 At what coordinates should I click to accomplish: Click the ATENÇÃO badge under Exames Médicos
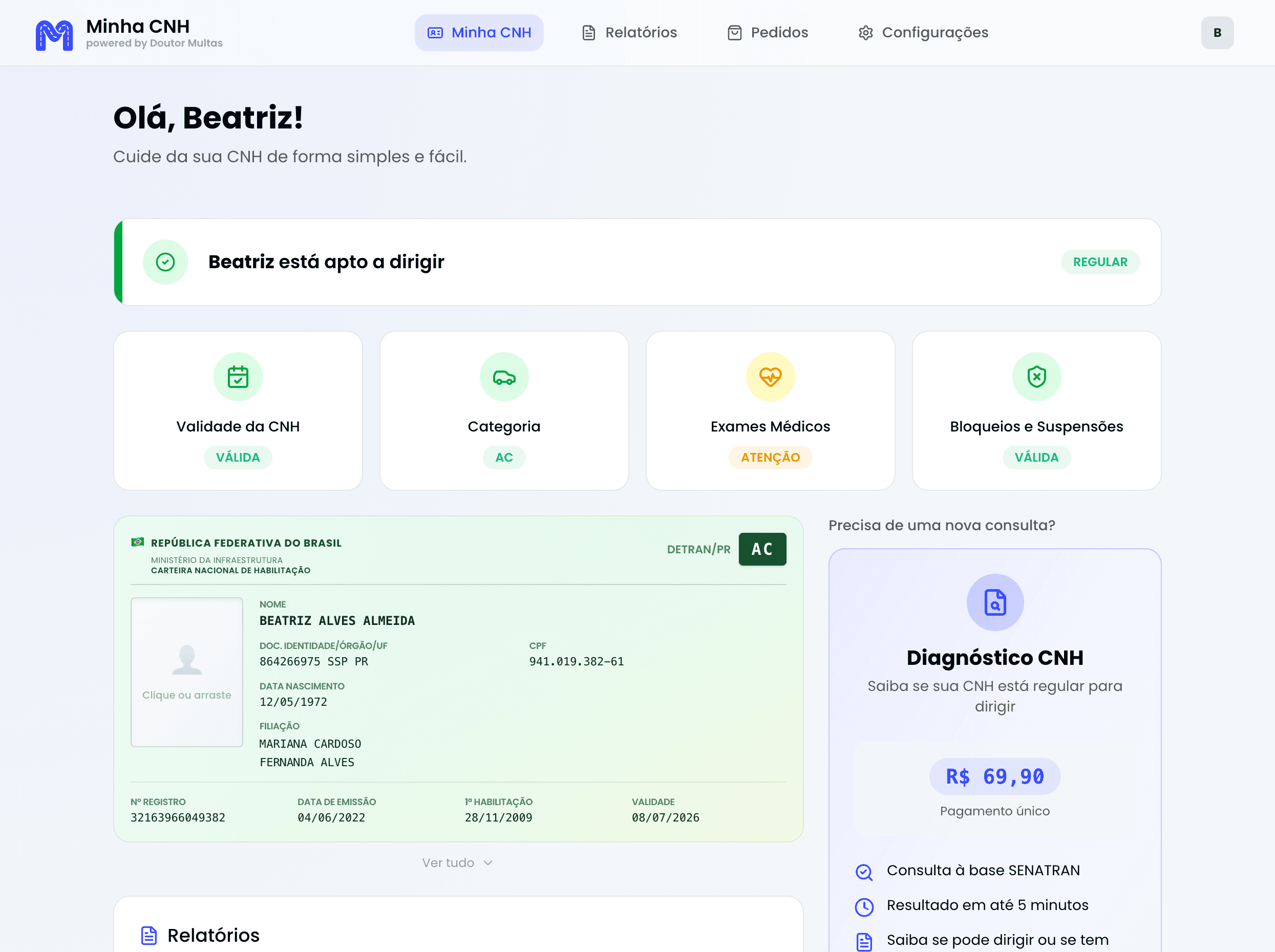coord(770,458)
